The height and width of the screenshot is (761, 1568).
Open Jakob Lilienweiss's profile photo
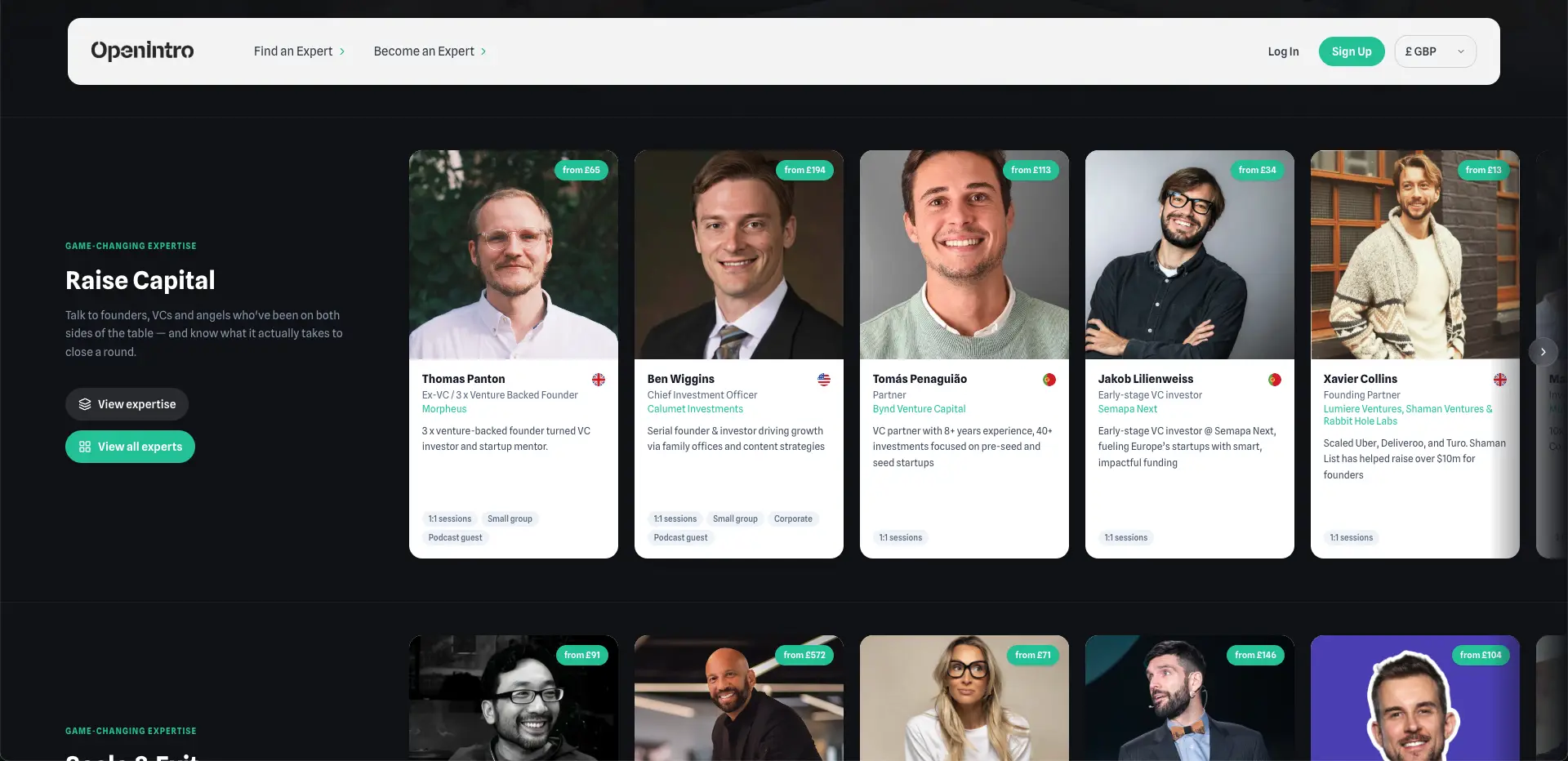click(x=1190, y=255)
